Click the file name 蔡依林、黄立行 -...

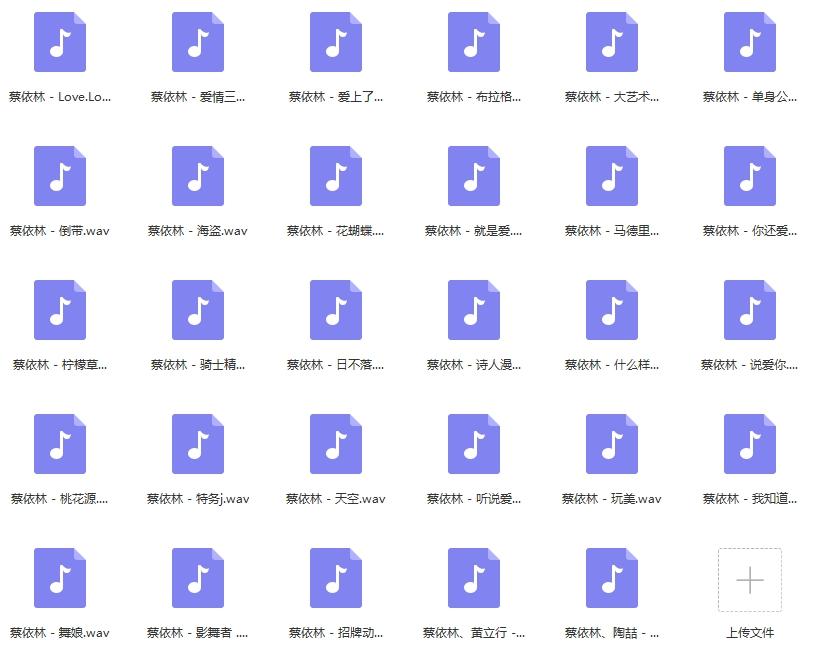tap(474, 634)
